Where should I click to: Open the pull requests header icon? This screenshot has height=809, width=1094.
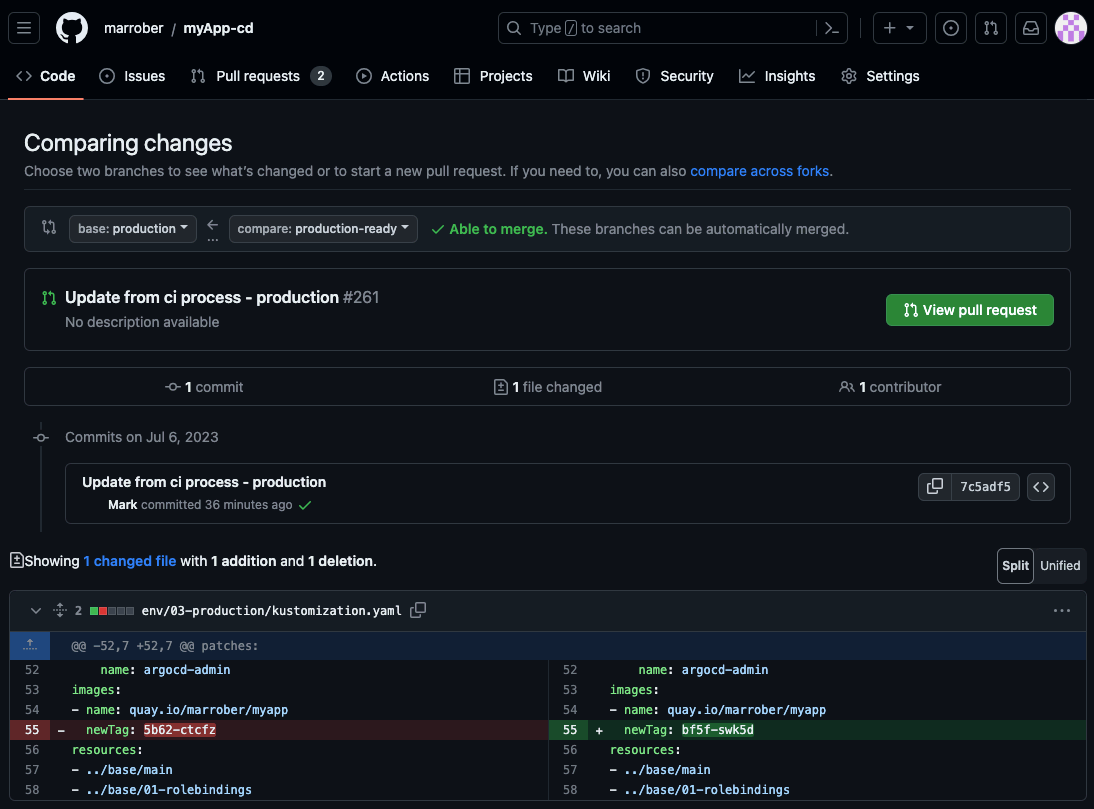point(990,28)
